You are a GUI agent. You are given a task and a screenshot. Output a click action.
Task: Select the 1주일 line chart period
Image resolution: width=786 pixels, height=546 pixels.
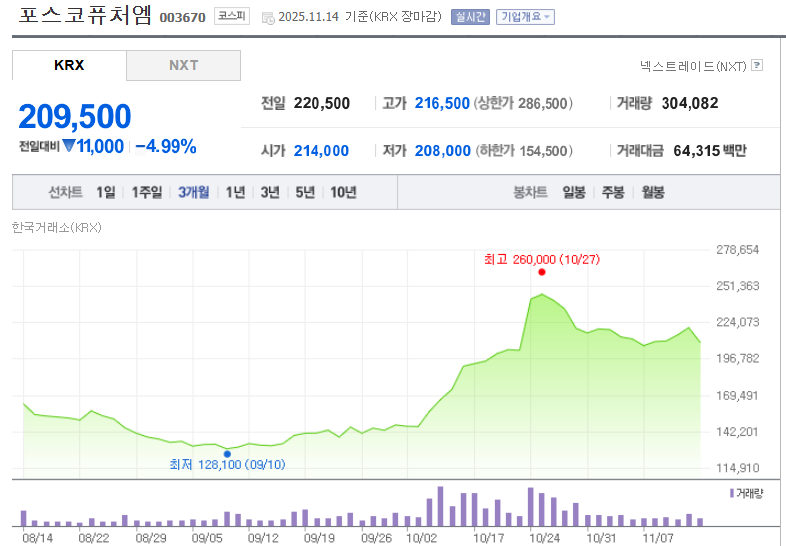pos(147,192)
